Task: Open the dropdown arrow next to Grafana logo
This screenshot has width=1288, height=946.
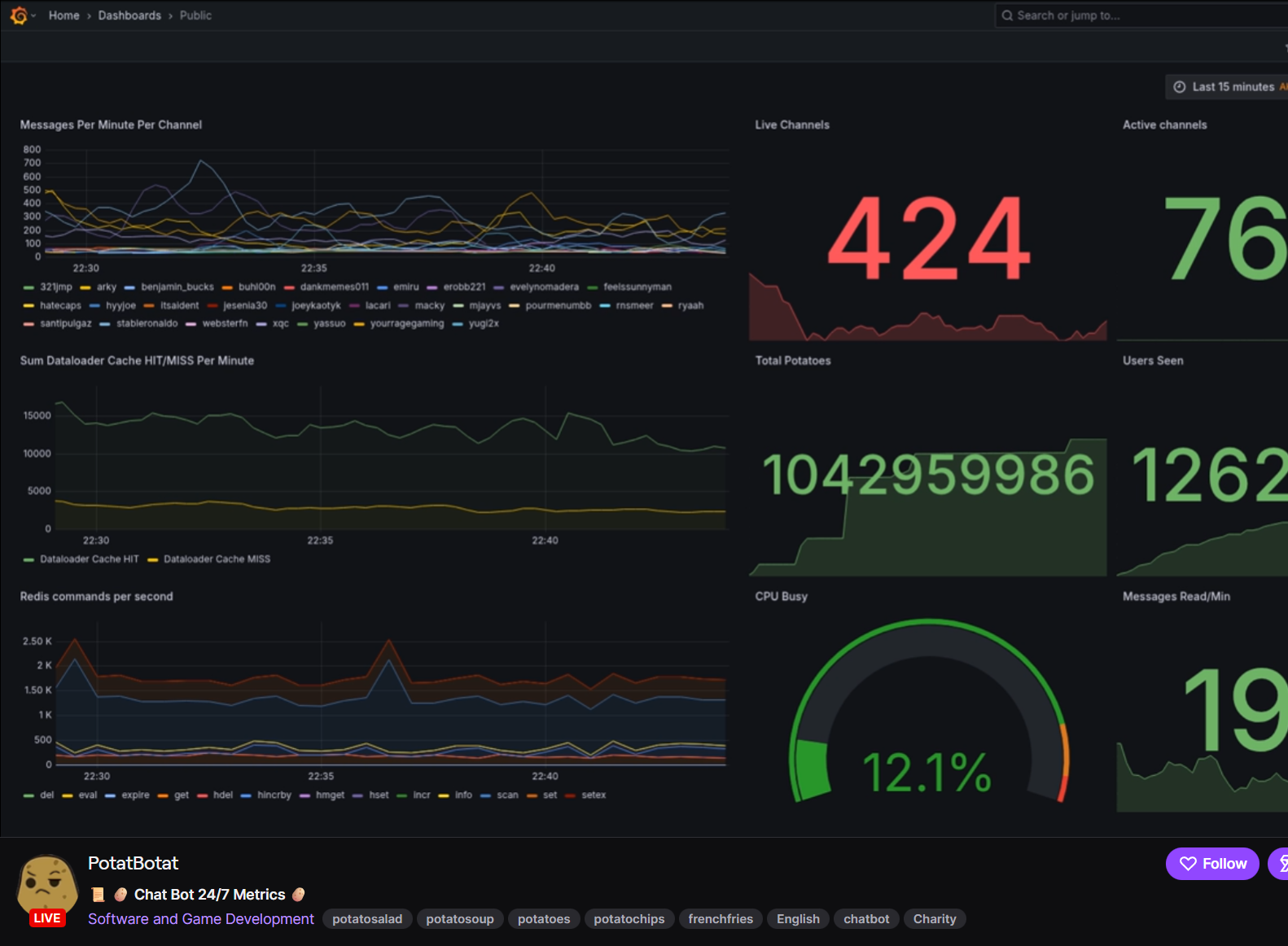Action: point(33,15)
